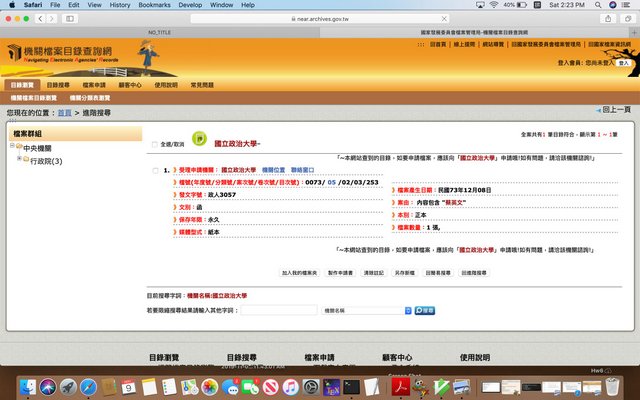Click the 機關位置 link in result 1
The image size is (640, 400).
273,170
